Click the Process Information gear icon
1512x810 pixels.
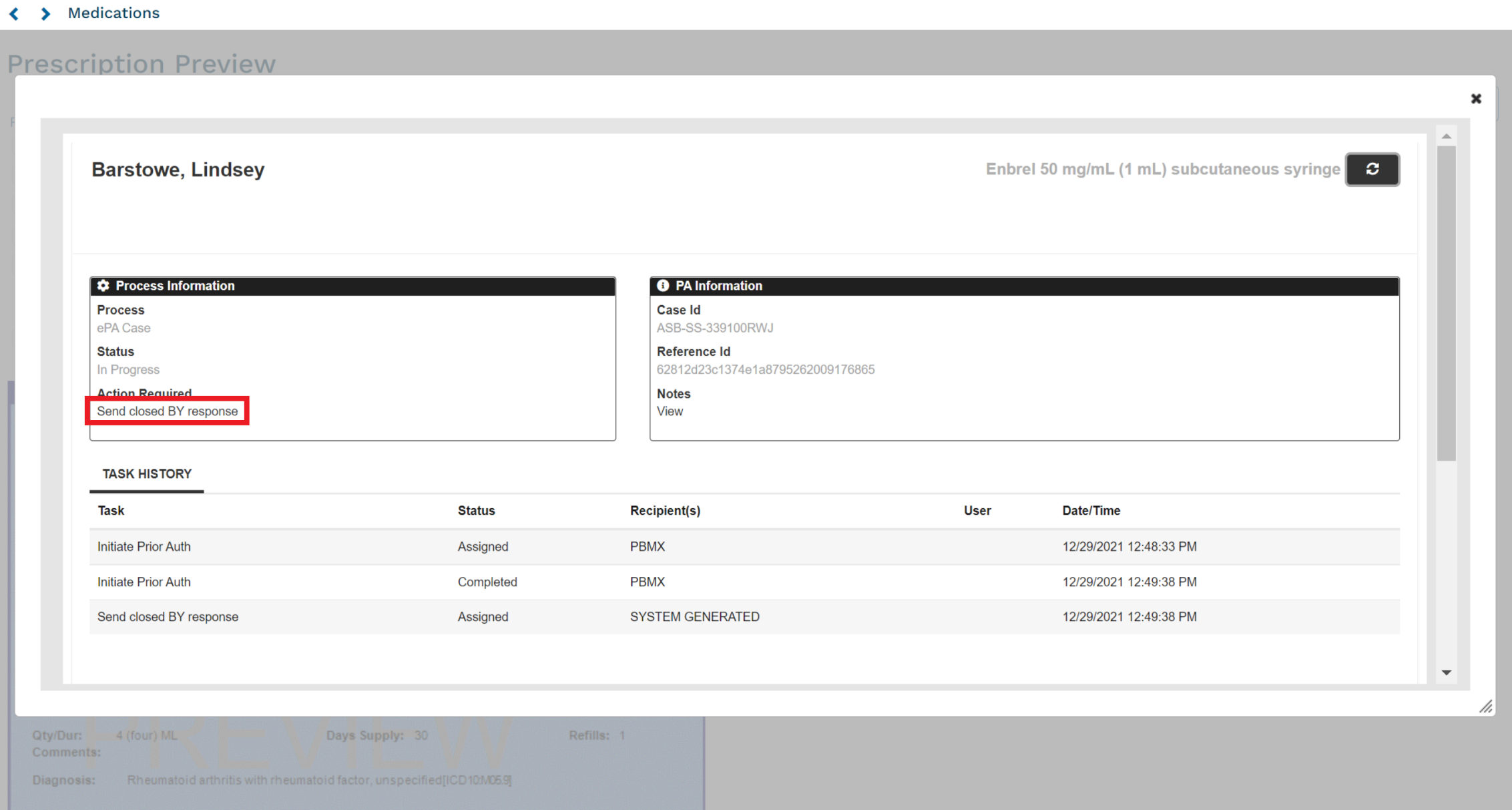(x=103, y=286)
